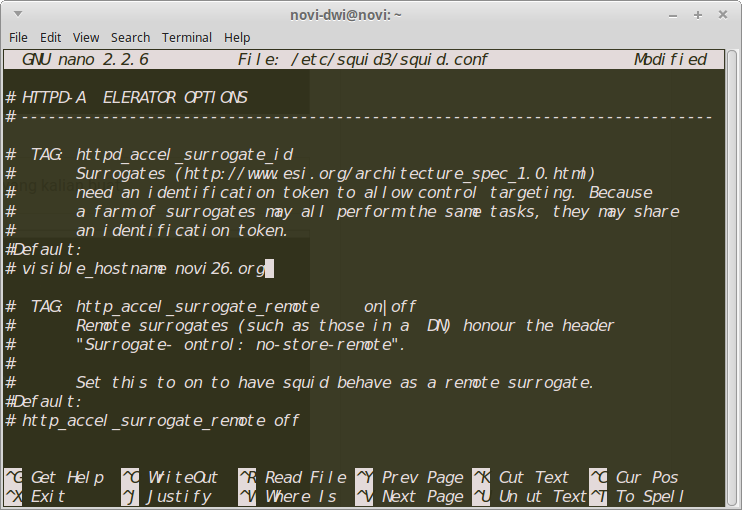The image size is (742, 510).
Task: Click the terminal vertical scrollbar
Action: [x=732, y=278]
